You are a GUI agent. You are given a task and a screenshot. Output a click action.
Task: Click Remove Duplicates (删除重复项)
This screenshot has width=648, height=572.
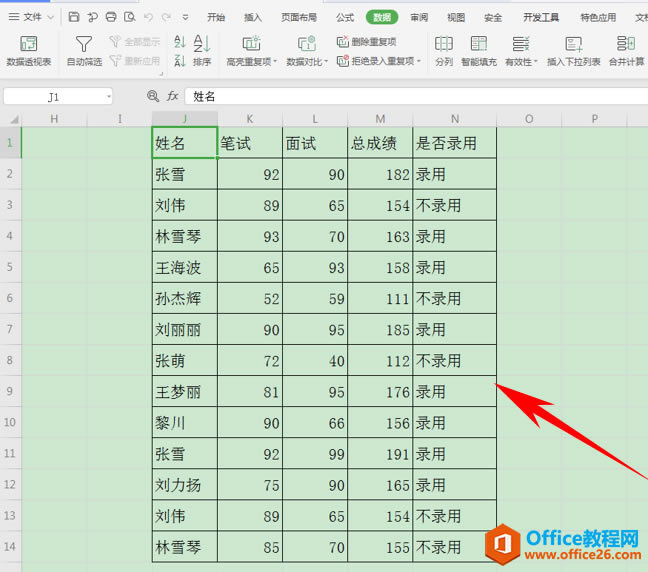click(x=367, y=41)
